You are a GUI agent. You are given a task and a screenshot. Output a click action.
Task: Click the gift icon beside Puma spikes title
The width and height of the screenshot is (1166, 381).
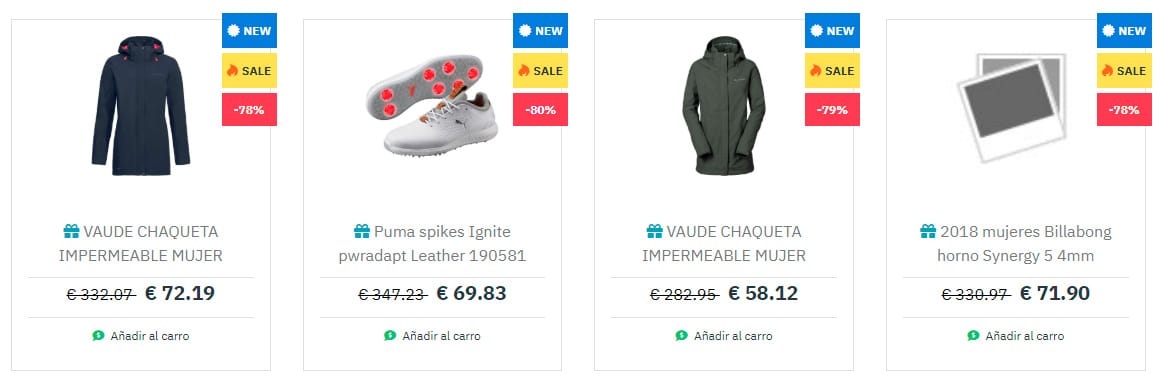[362, 231]
